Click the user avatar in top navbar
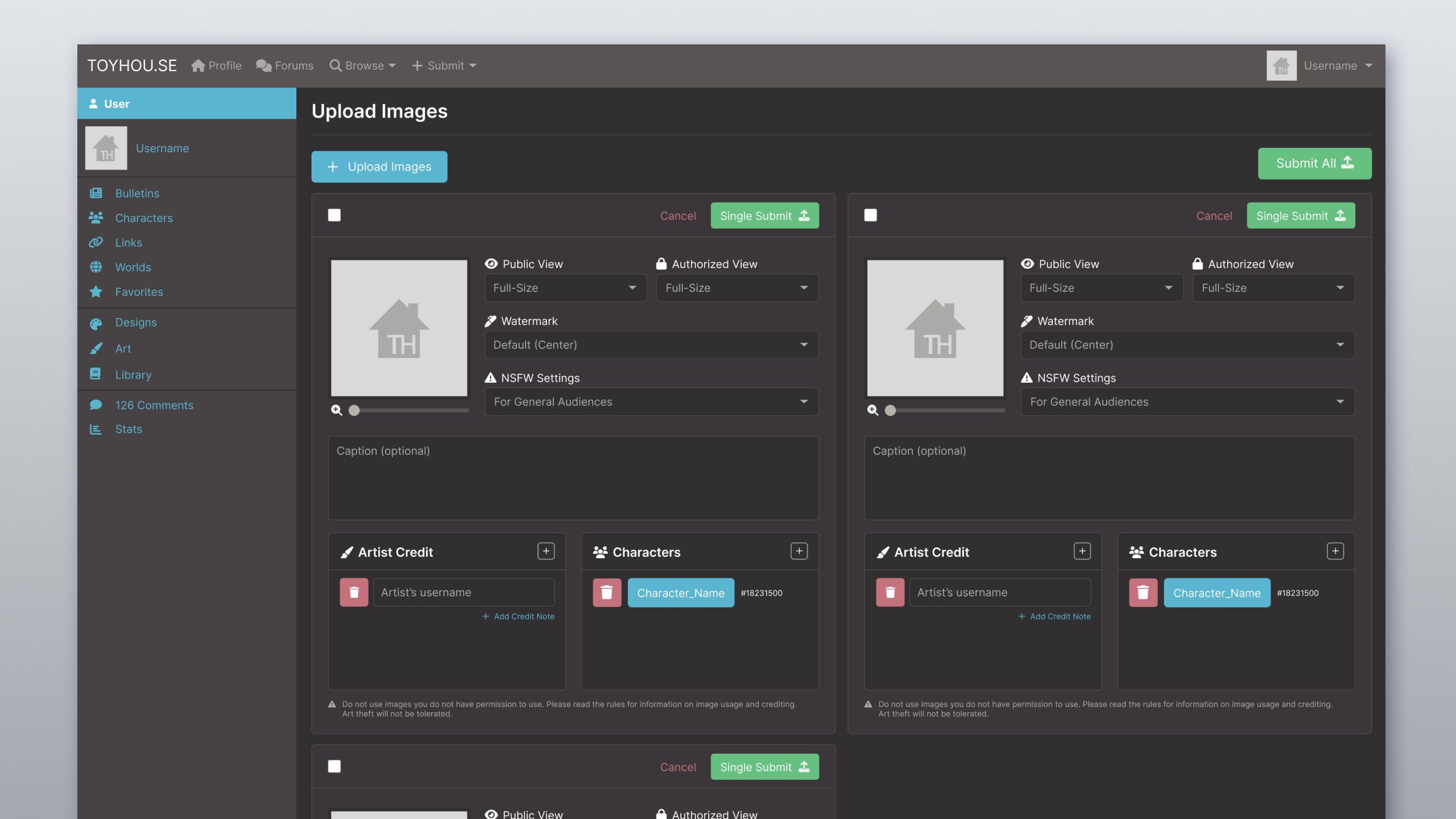Image resolution: width=1456 pixels, height=819 pixels. (x=1281, y=66)
